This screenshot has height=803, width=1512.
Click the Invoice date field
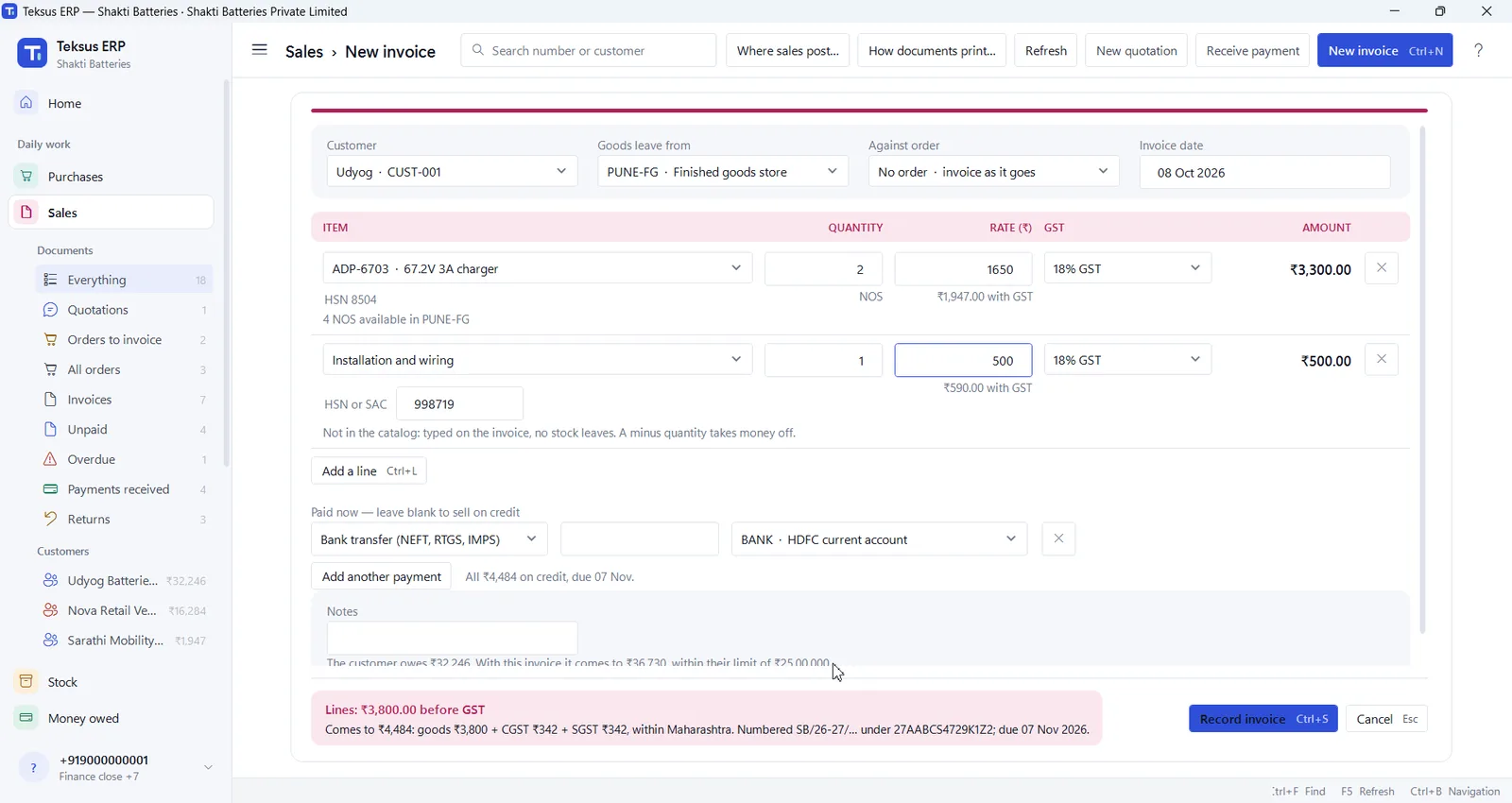1264,172
